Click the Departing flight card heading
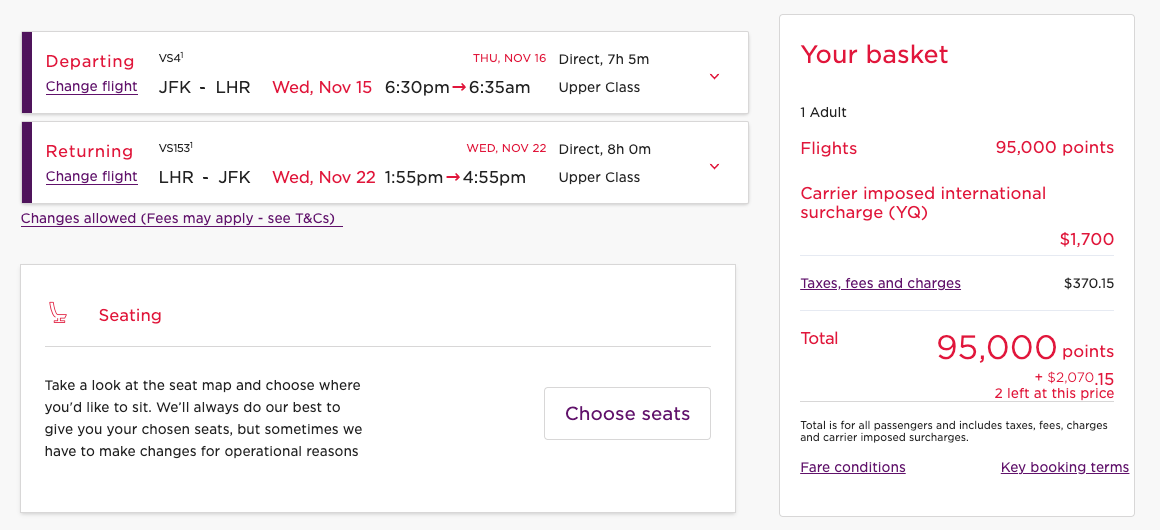 (90, 61)
